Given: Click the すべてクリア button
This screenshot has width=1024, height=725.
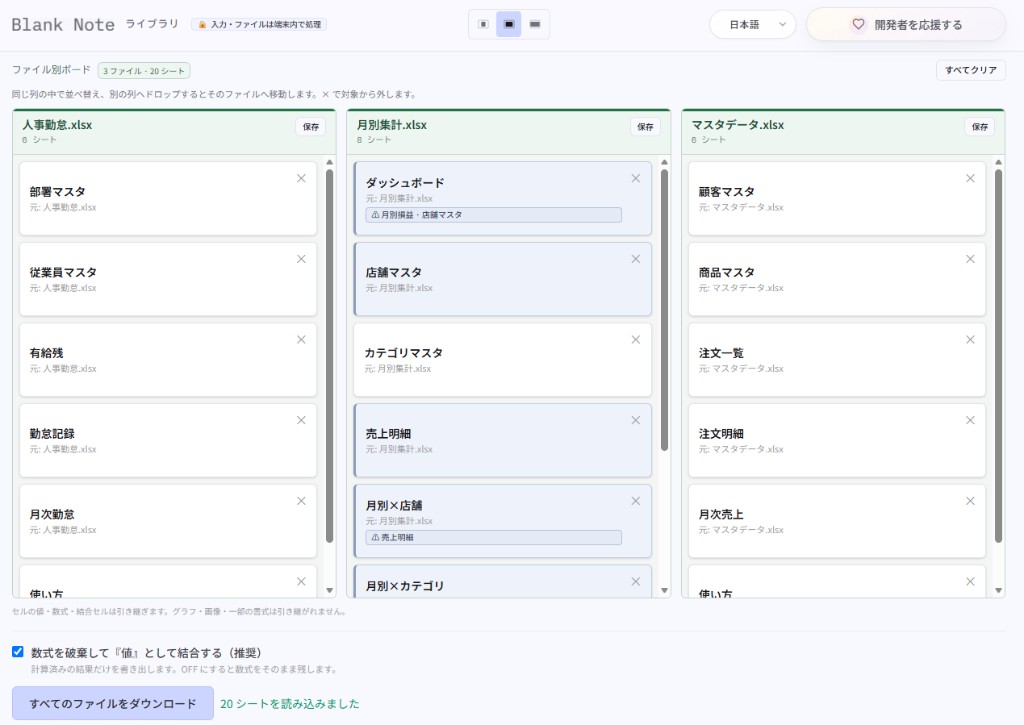Looking at the screenshot, I should coord(970,70).
